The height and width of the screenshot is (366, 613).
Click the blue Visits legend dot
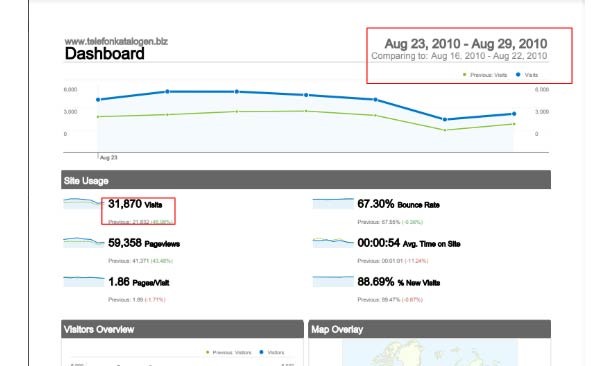(x=518, y=75)
